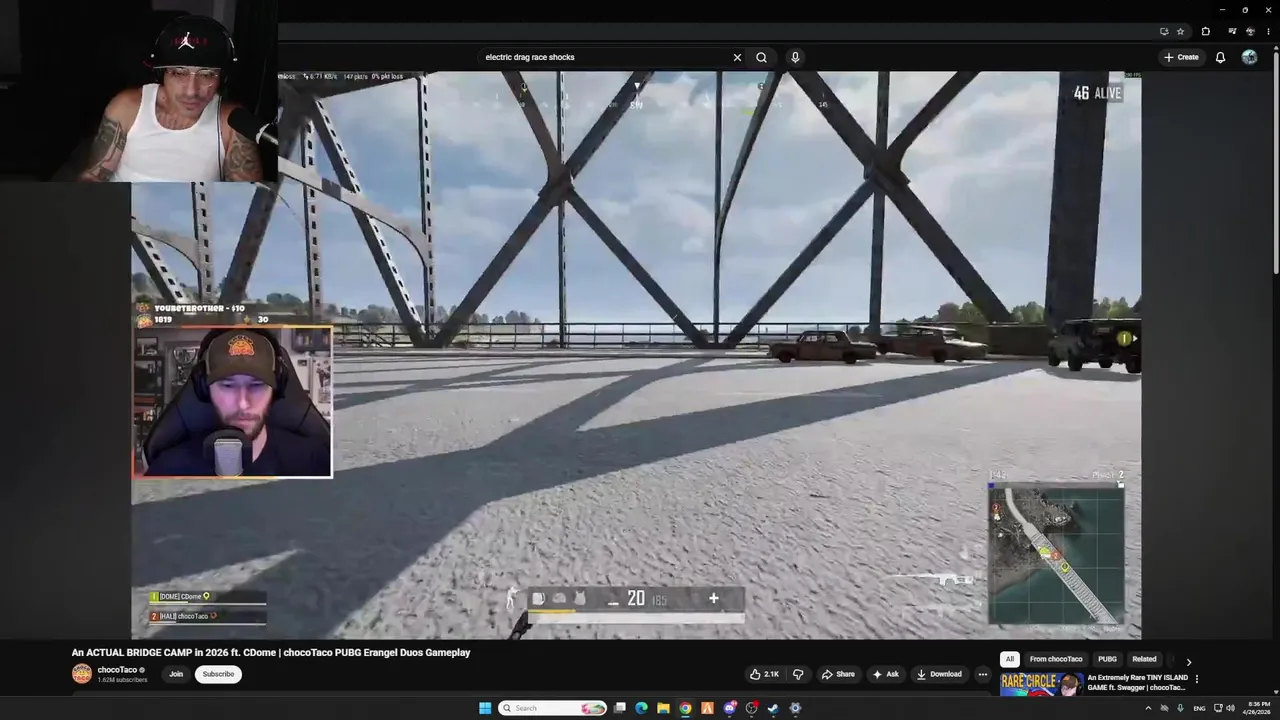Viewport: 1280px width, 720px height.
Task: Select the All filter chip
Action: pyautogui.click(x=1010, y=659)
